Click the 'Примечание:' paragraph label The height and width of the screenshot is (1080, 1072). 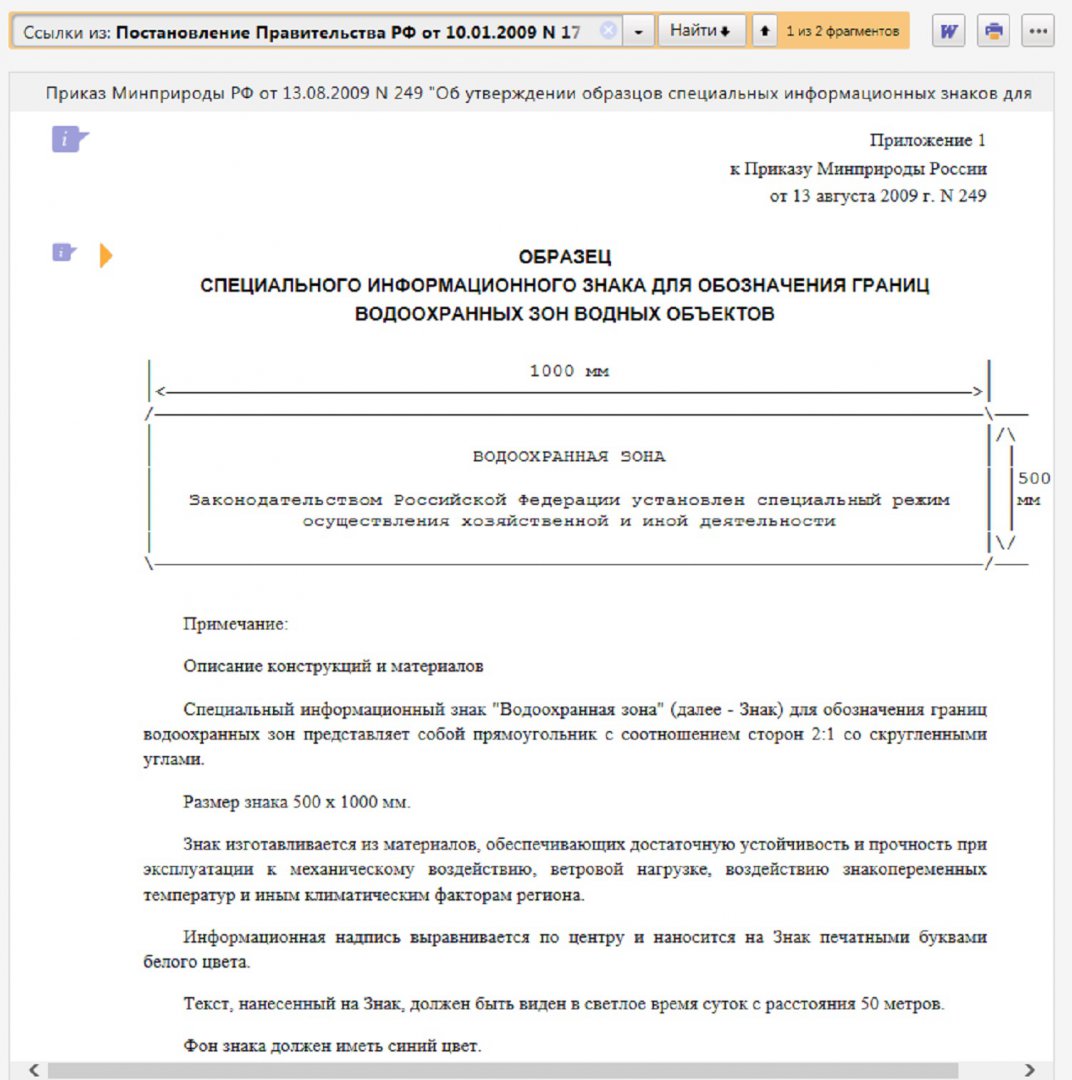[235, 624]
